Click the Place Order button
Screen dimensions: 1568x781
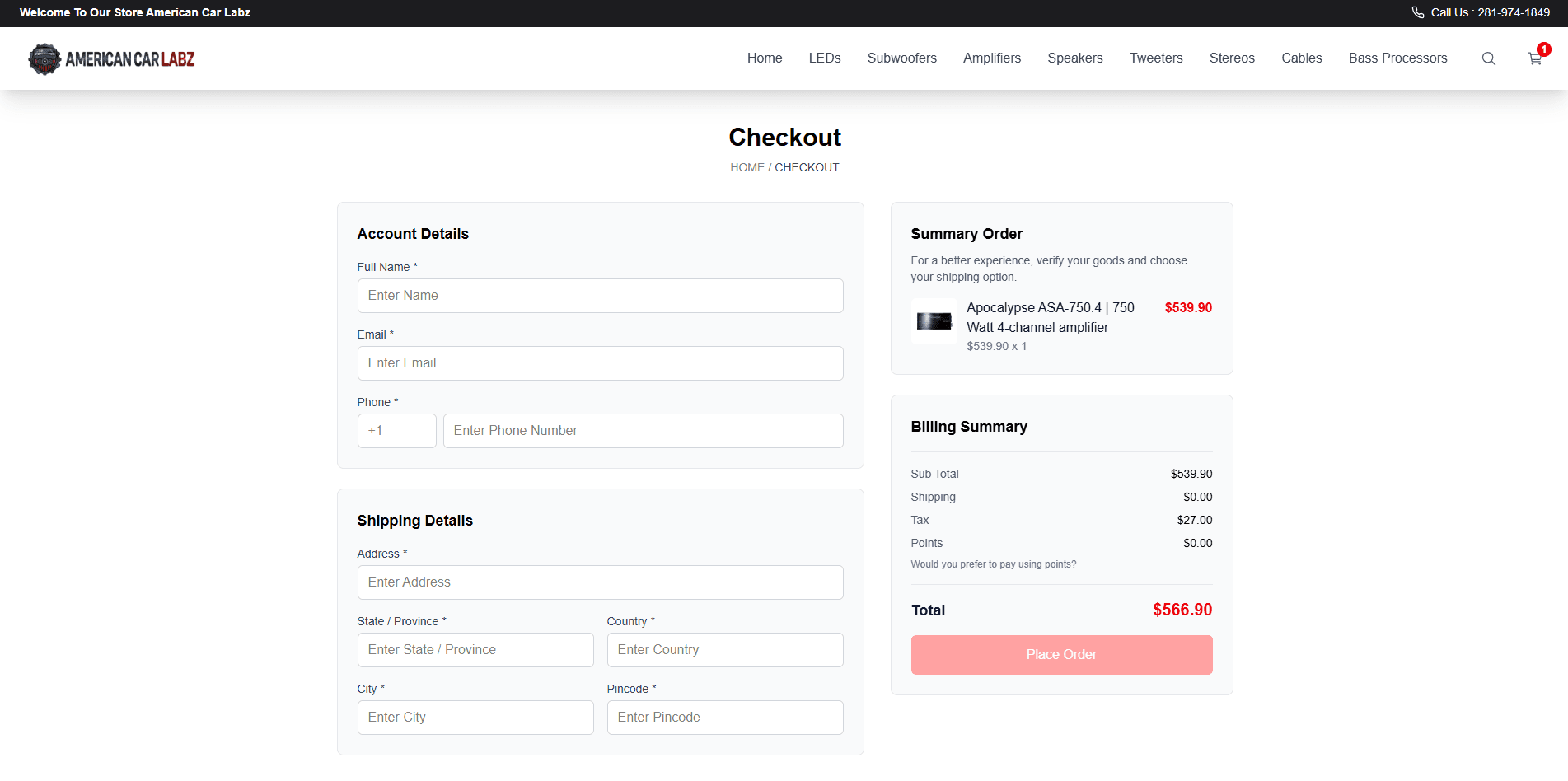click(1061, 655)
